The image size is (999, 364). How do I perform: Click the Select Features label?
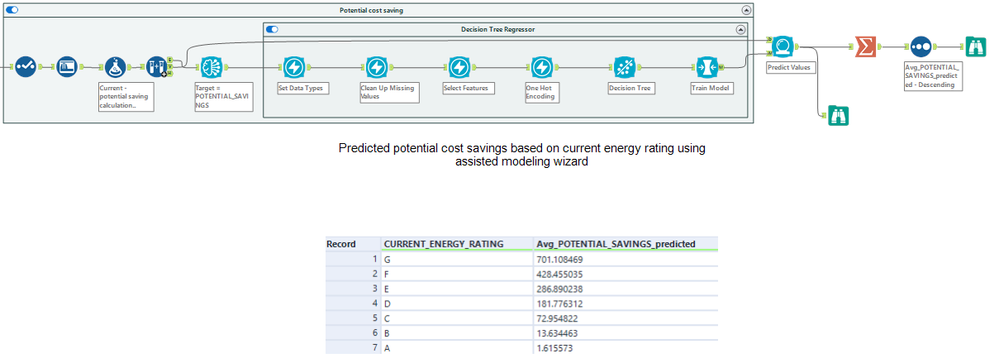tap(468, 88)
